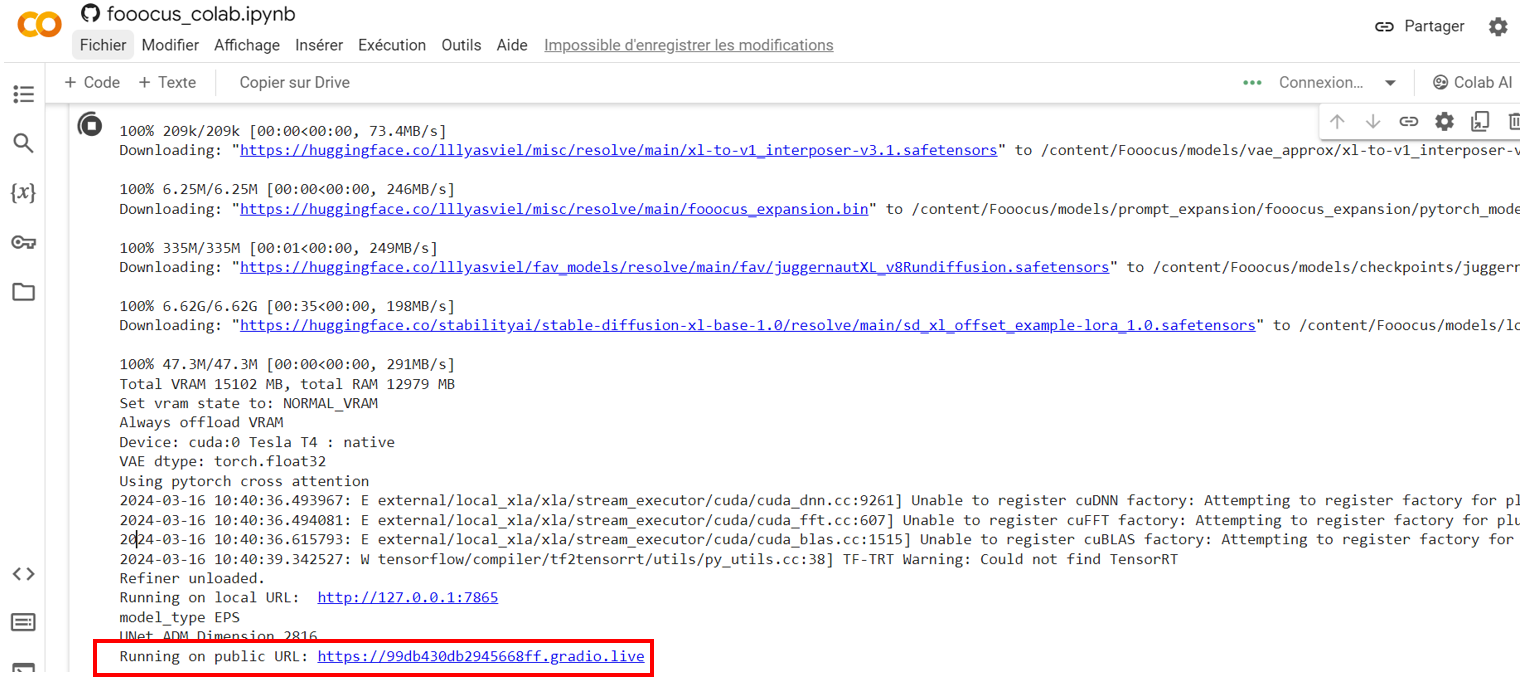Click the settings gear in top right
The width and height of the screenshot is (1529, 682).
pos(1497,27)
